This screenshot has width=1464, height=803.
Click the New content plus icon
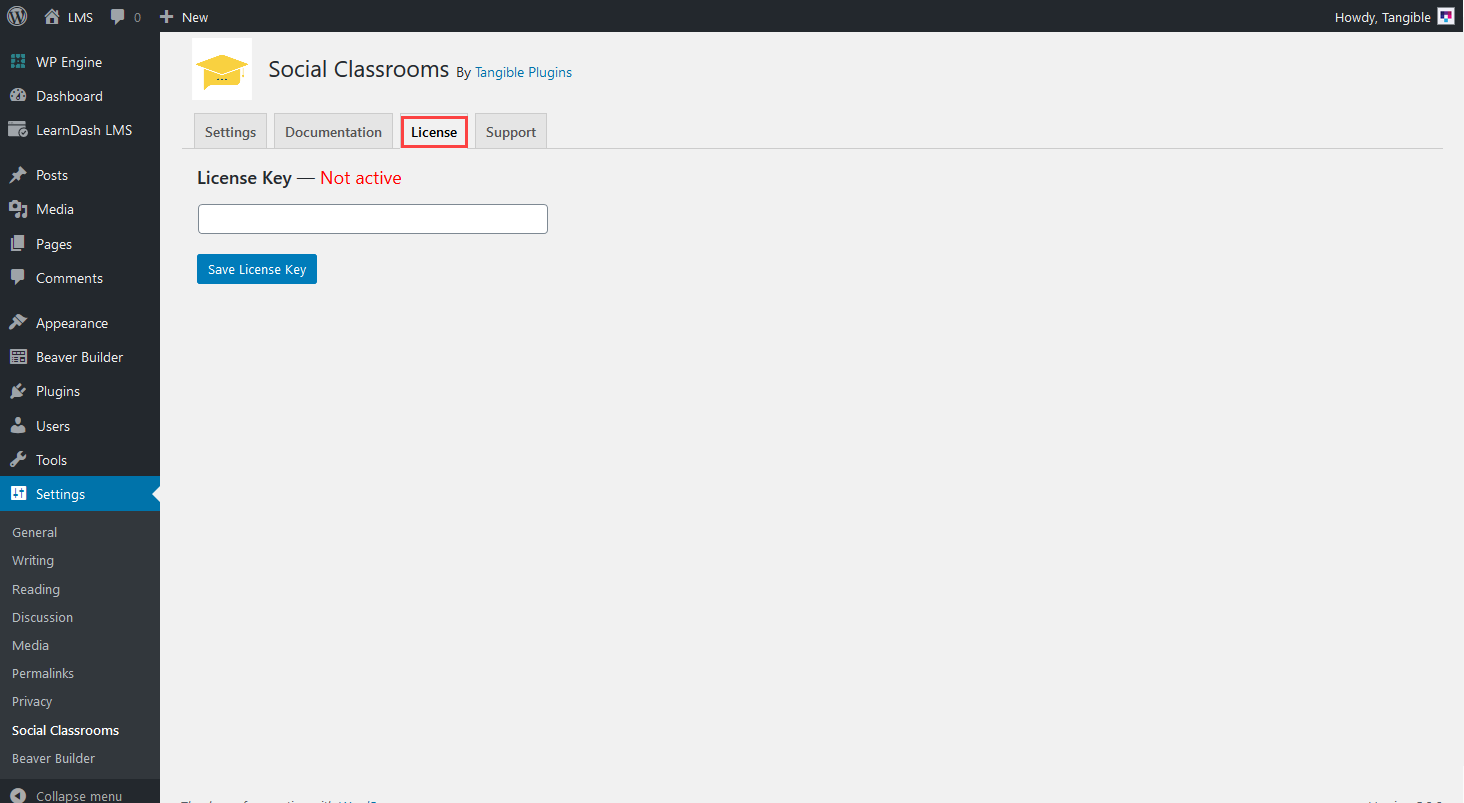tap(167, 16)
